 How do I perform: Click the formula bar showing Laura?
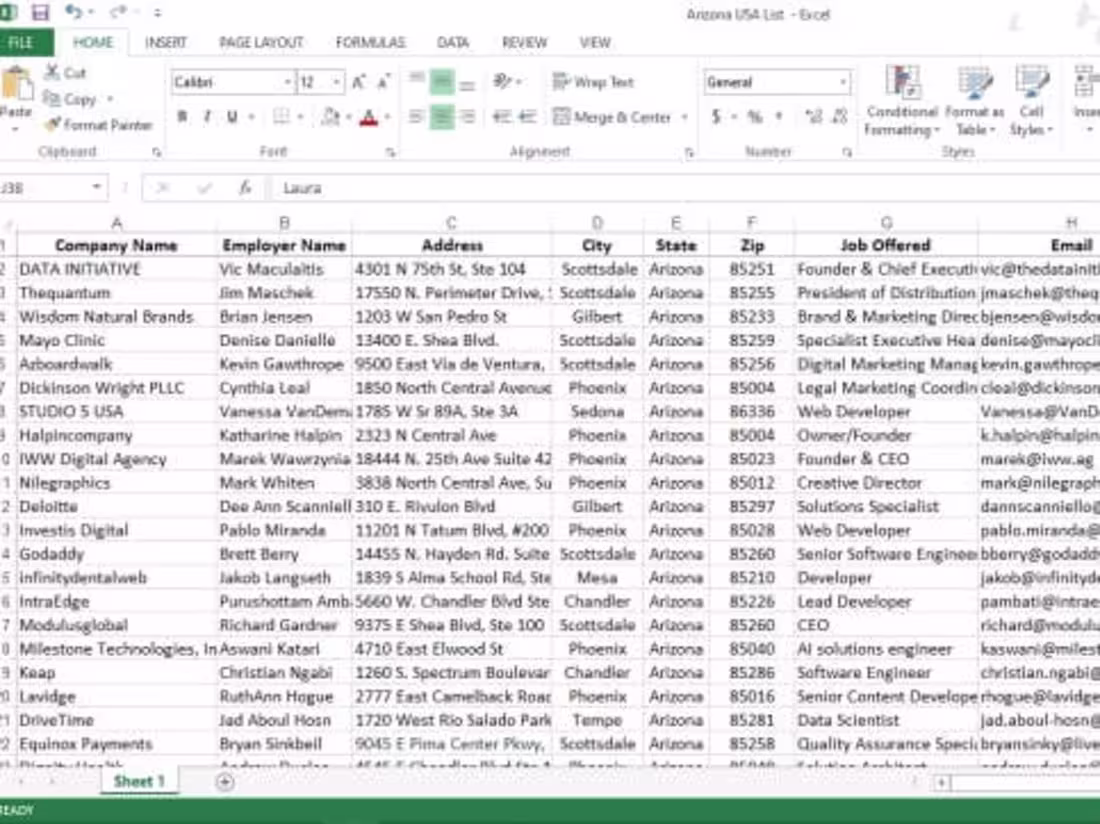click(x=684, y=188)
